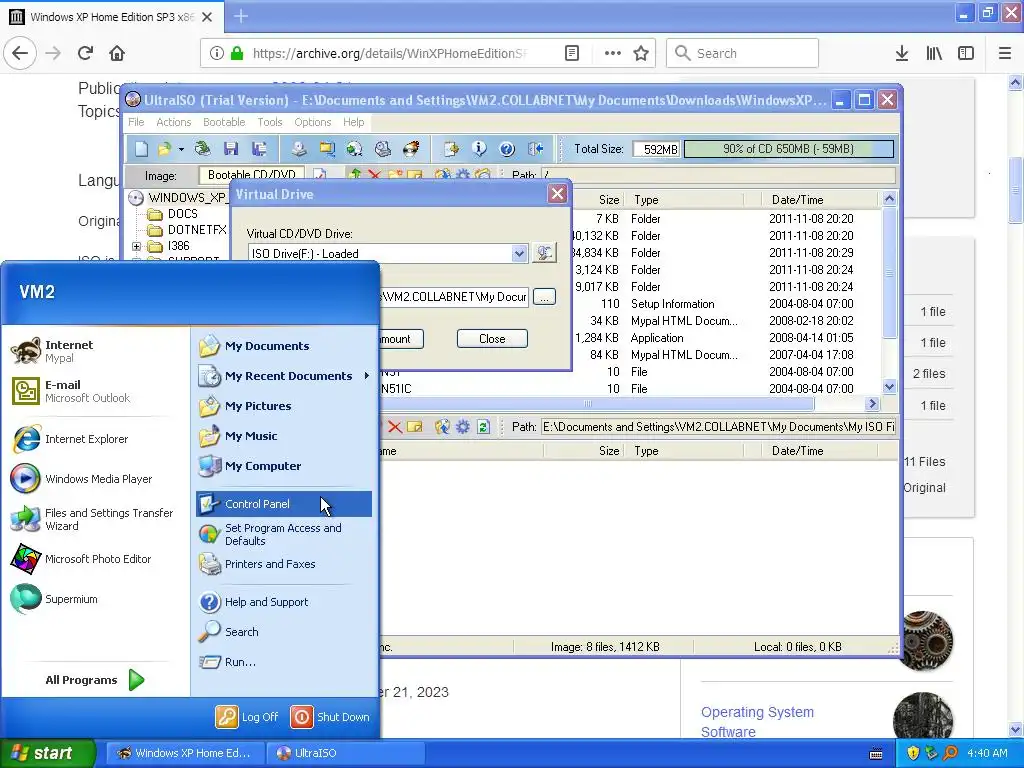The width and height of the screenshot is (1024, 768).
Task: Click the Firefox Search box
Action: (x=742, y=53)
